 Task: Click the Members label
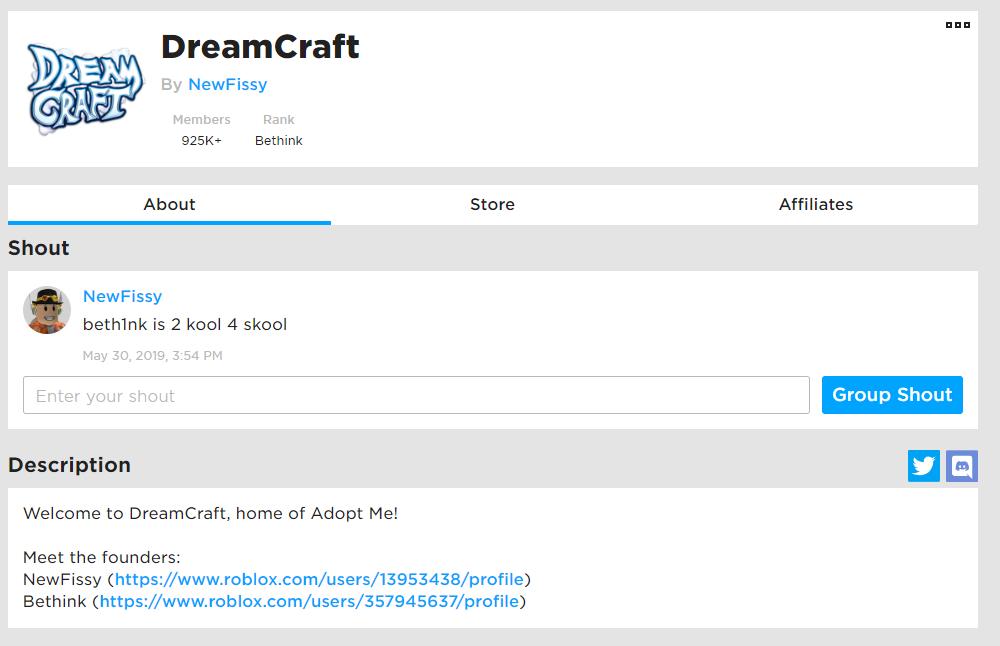click(202, 120)
